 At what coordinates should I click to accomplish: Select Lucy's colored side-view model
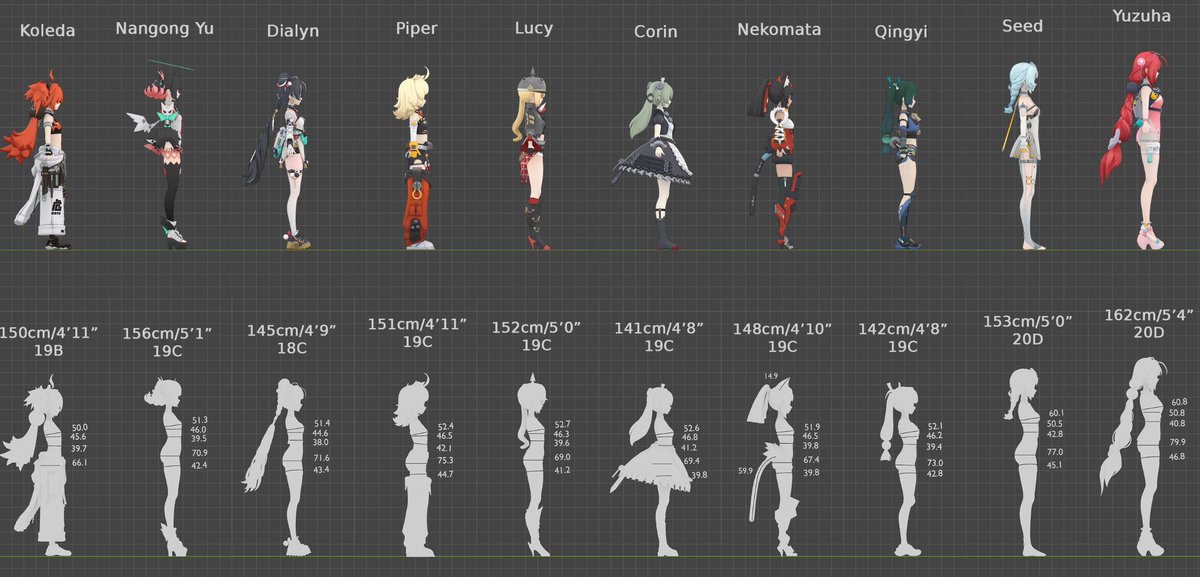click(x=534, y=160)
